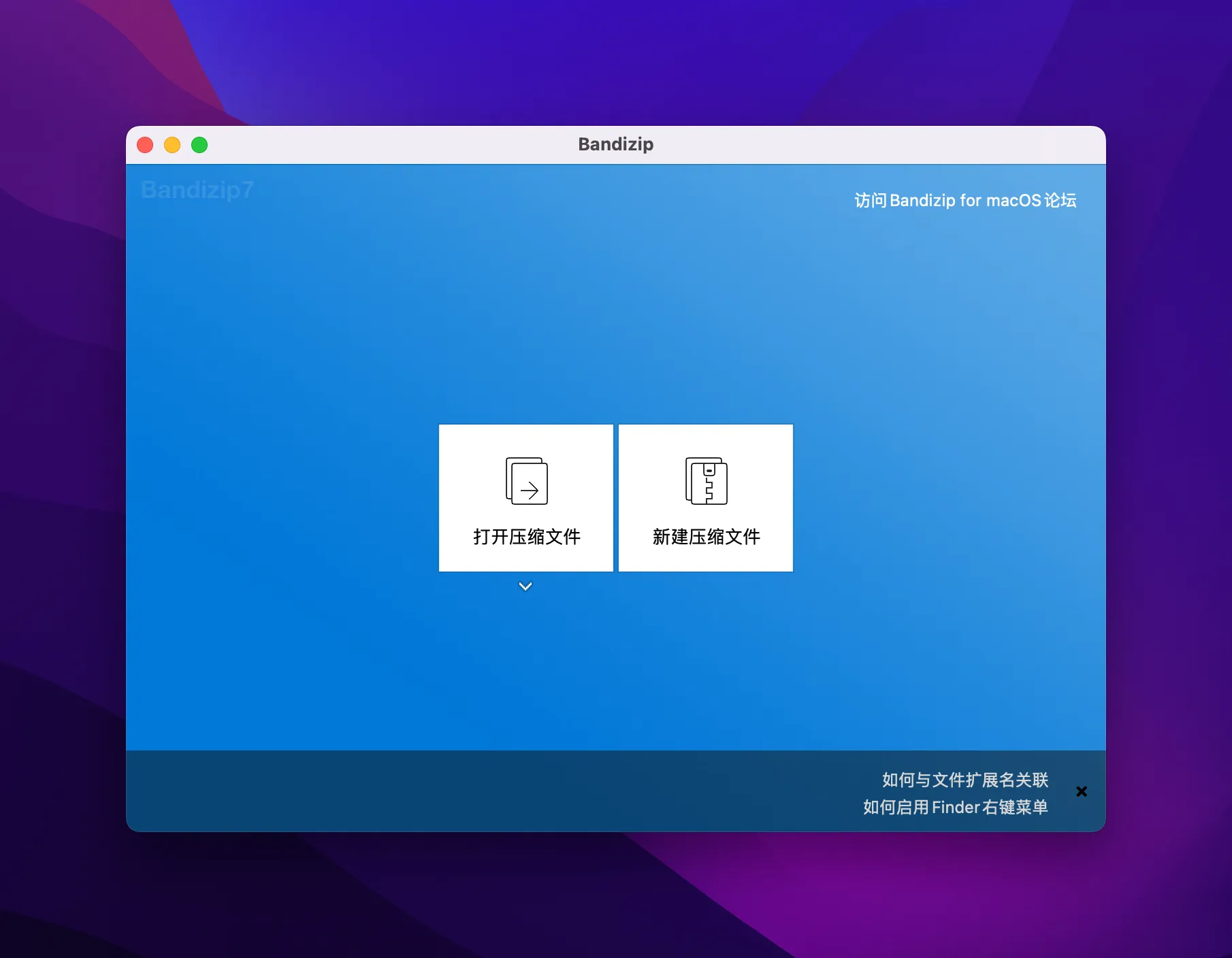Open 如何启用 Finder 右键菜单 help link

[x=956, y=807]
